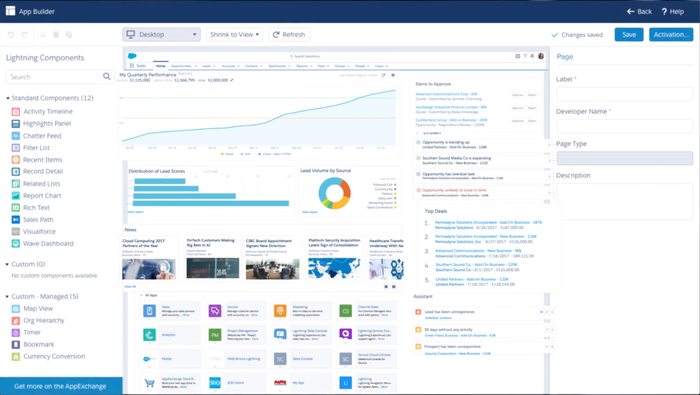Select the Timer component icon
700x395 pixels.
16,333
